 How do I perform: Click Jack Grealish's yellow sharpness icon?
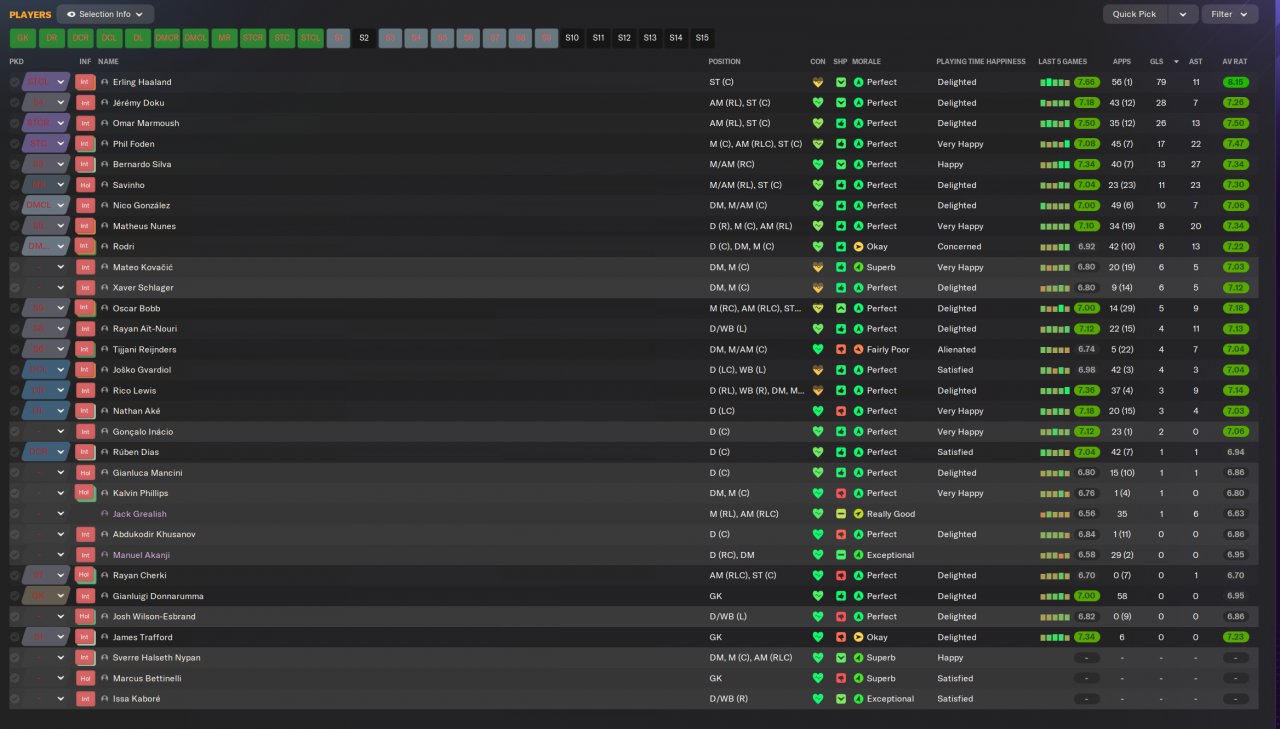pyautogui.click(x=841, y=514)
